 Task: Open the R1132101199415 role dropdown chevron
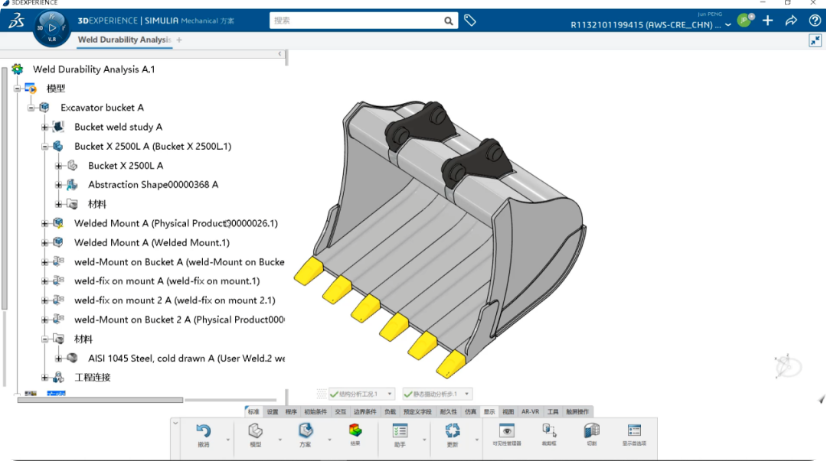(x=728, y=25)
